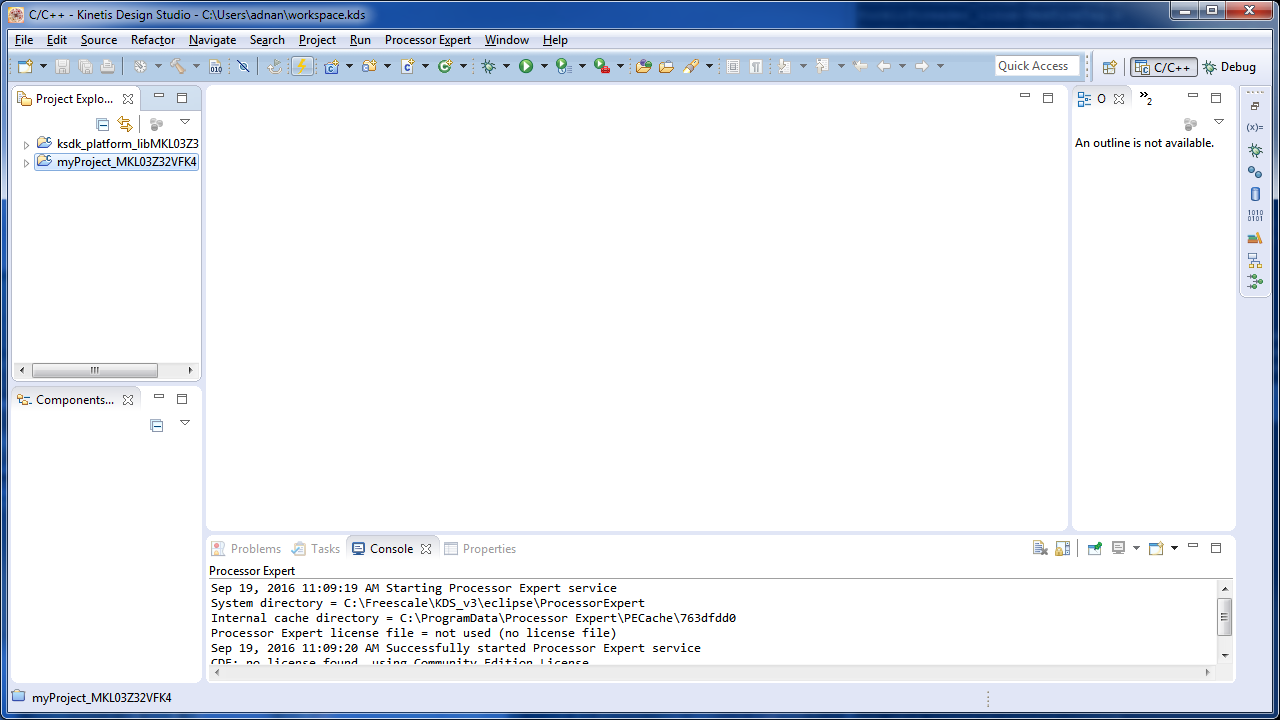
Task: Open the Debug tool in the toolbar
Action: 489,66
